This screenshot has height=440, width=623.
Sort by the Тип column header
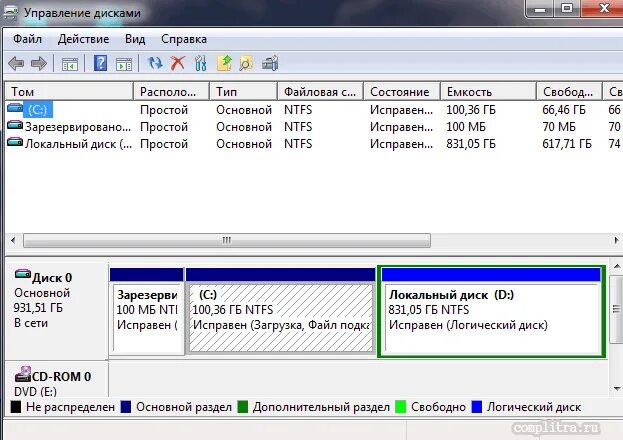[244, 91]
